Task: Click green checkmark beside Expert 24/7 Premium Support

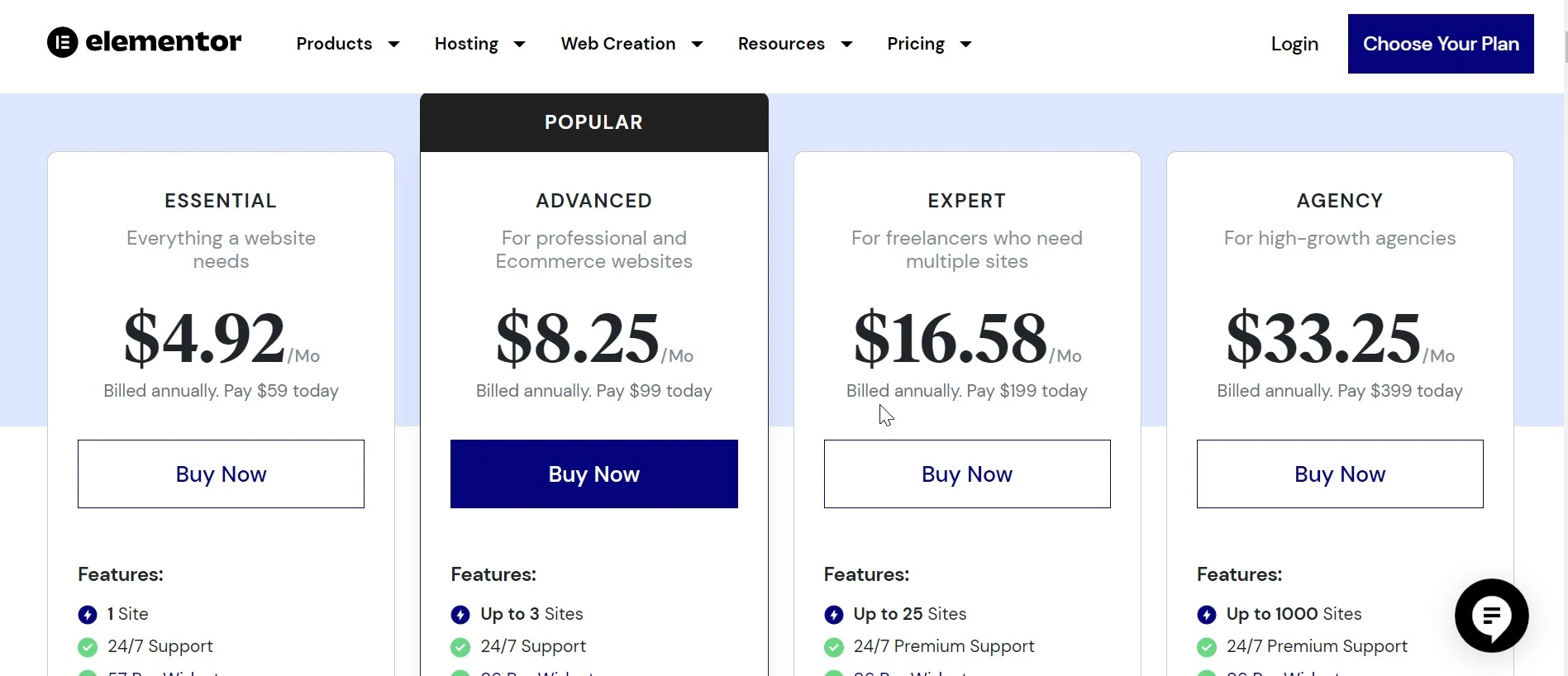Action: tap(834, 647)
